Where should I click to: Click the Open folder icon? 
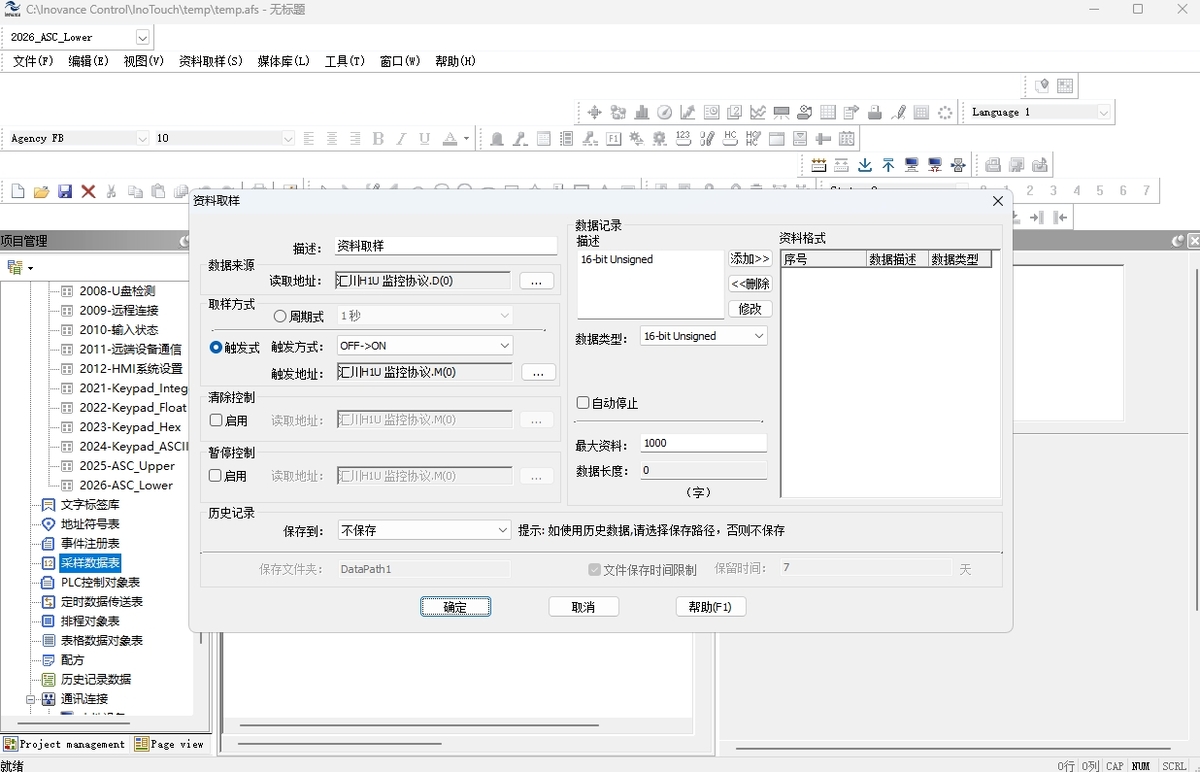(x=41, y=191)
